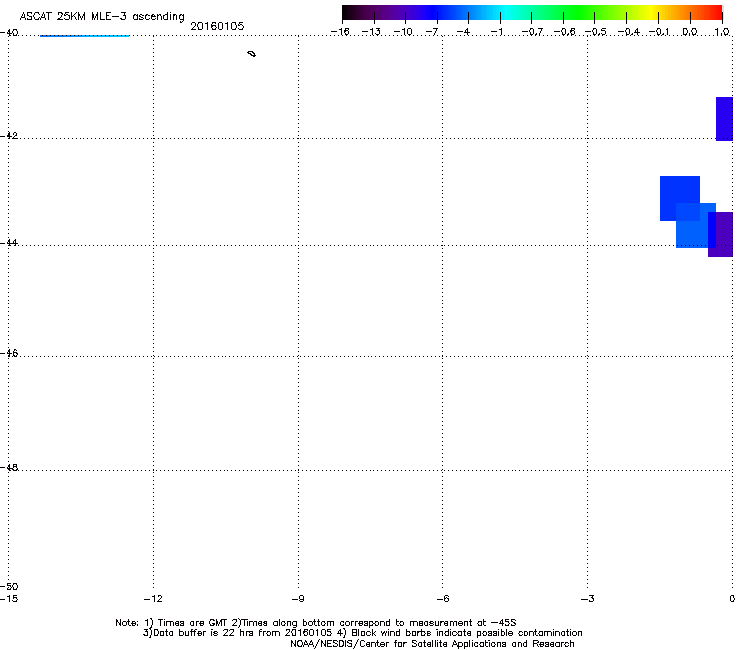
Task: Click the -7 label on the color scale
Action: (x=432, y=32)
